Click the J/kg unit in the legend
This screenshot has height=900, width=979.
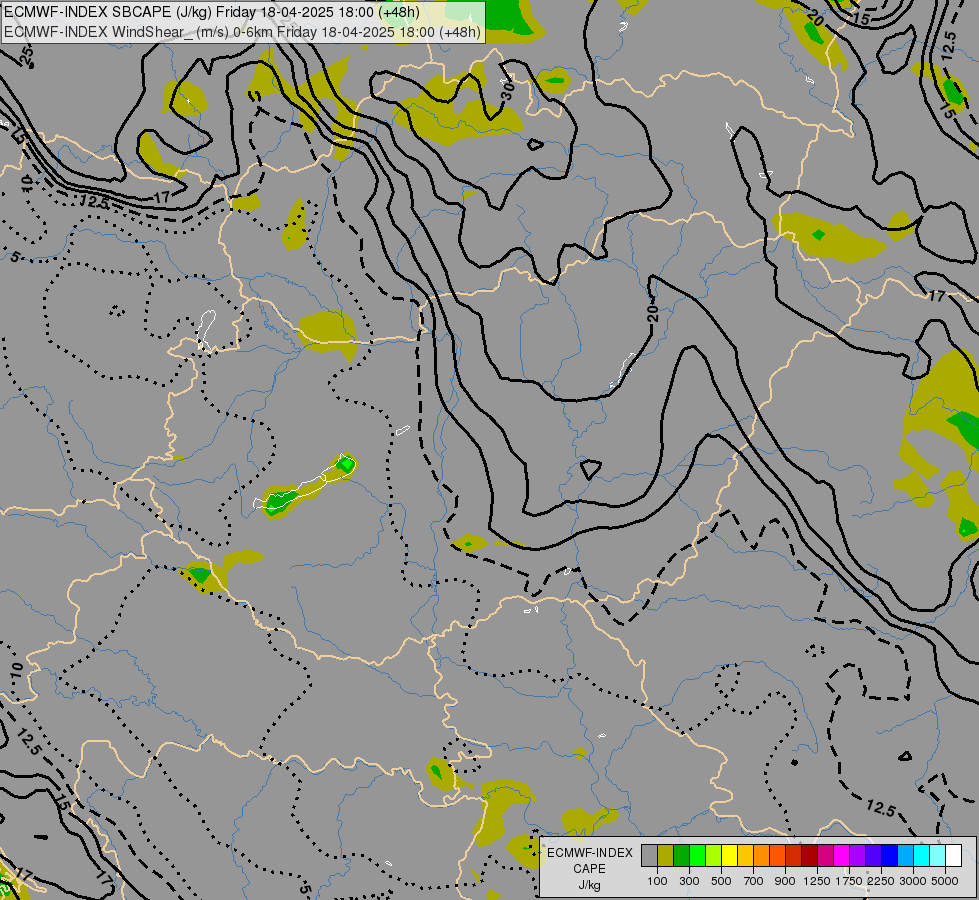click(589, 885)
